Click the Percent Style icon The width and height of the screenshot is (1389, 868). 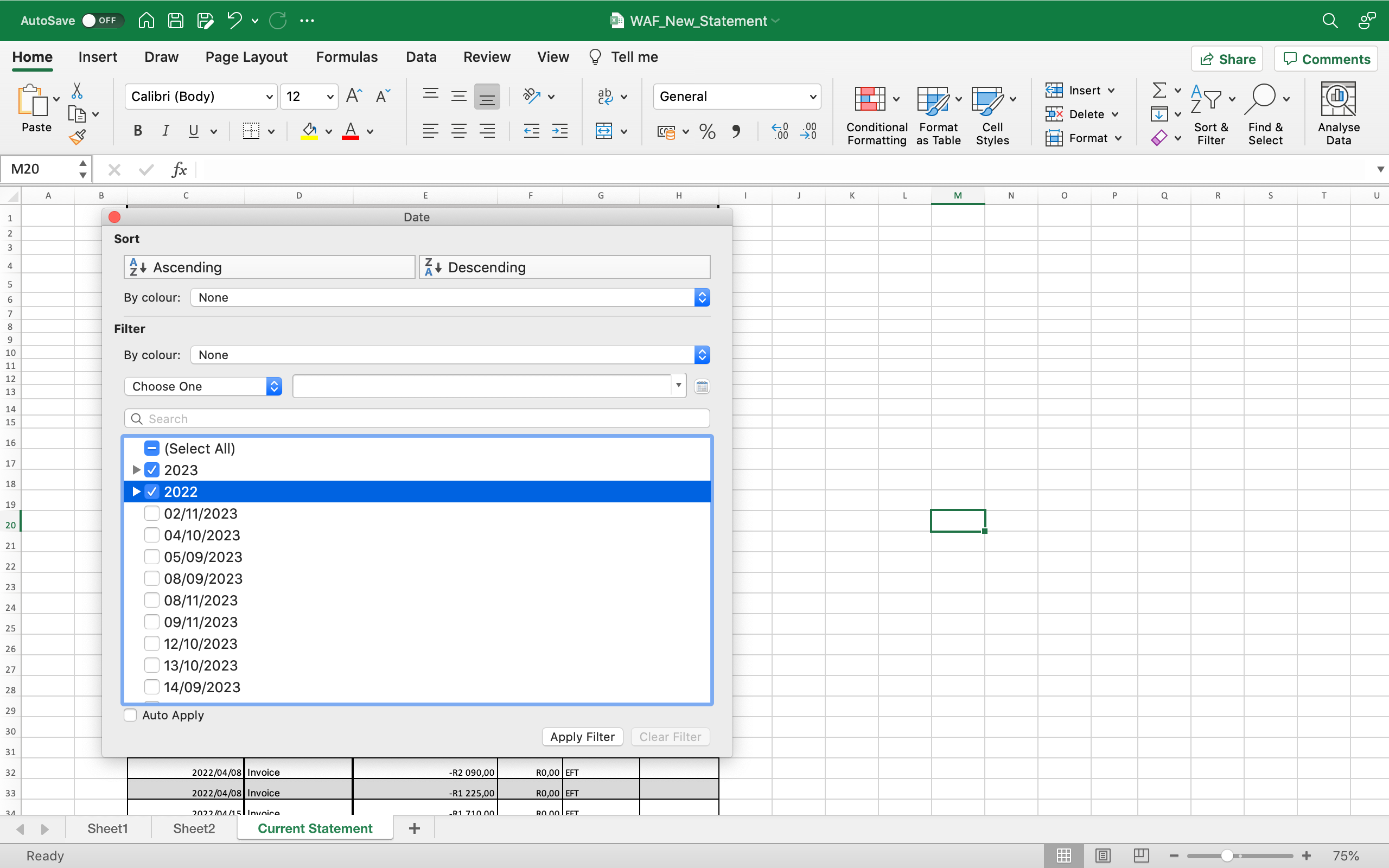pos(707,131)
